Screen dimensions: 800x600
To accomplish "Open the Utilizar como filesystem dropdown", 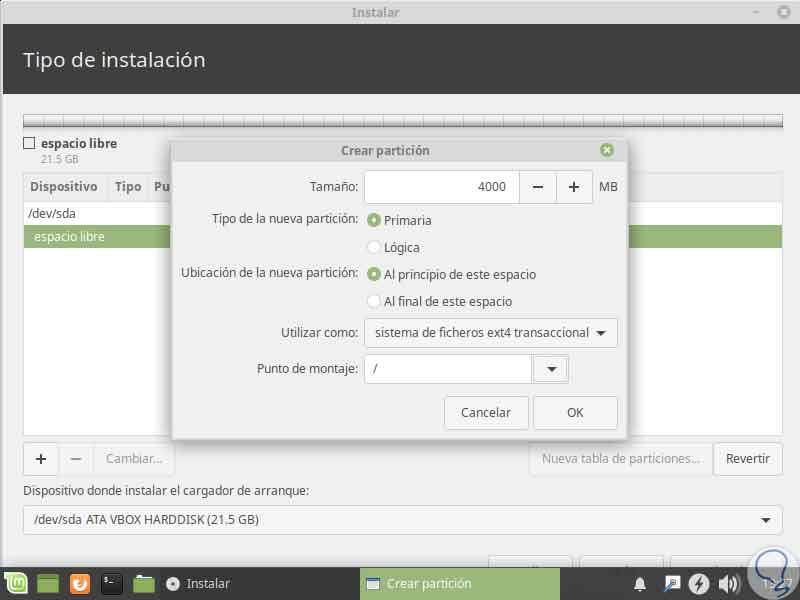I will coord(491,333).
